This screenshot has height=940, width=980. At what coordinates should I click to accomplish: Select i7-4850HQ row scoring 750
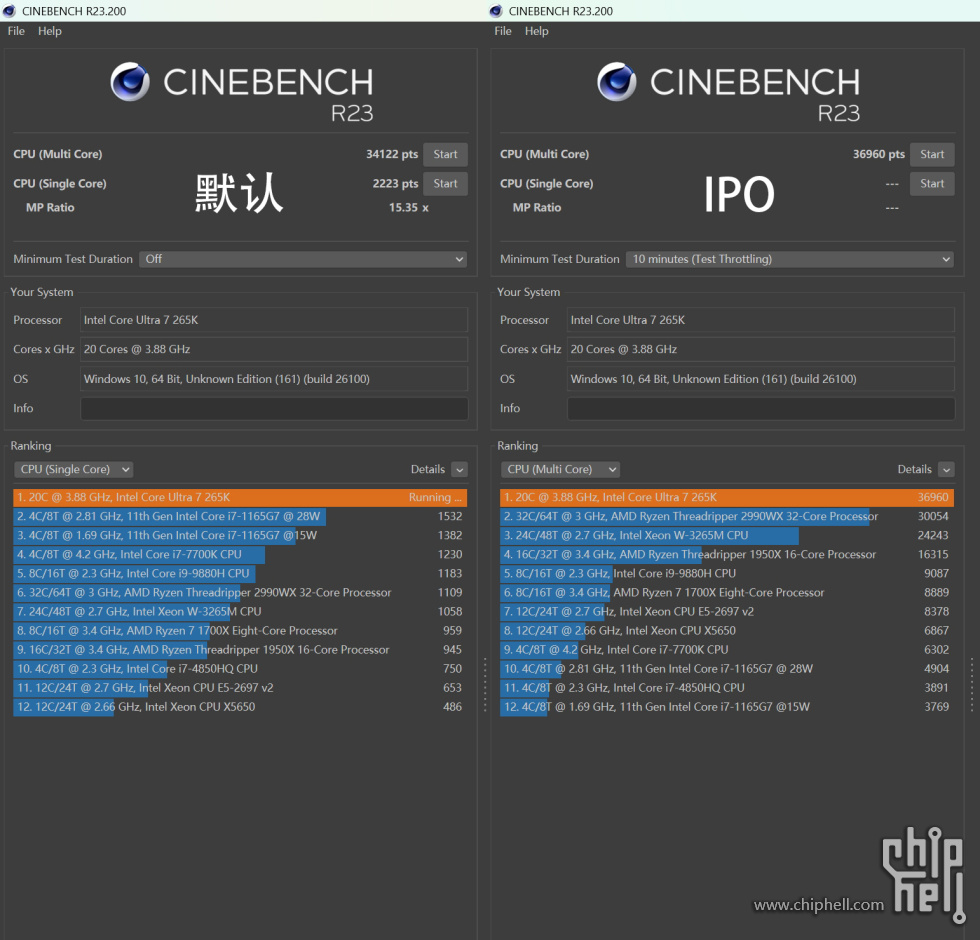click(240, 669)
